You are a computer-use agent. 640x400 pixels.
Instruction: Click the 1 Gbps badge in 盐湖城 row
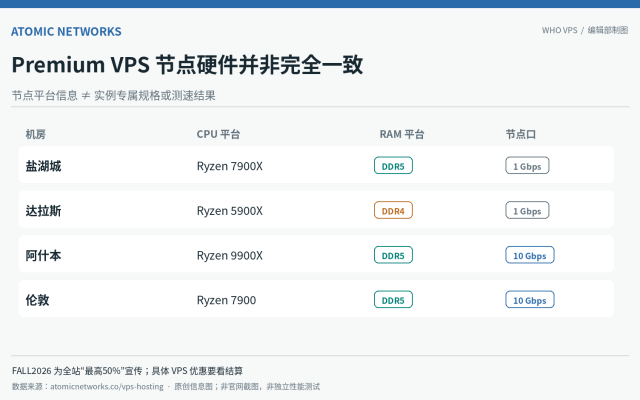527,165
